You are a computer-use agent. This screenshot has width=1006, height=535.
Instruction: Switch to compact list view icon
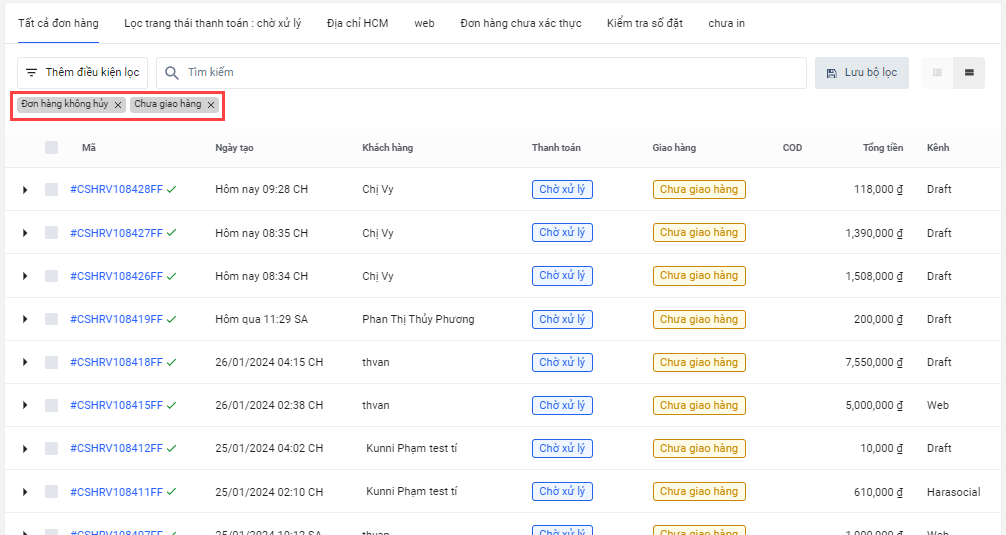coord(937,73)
